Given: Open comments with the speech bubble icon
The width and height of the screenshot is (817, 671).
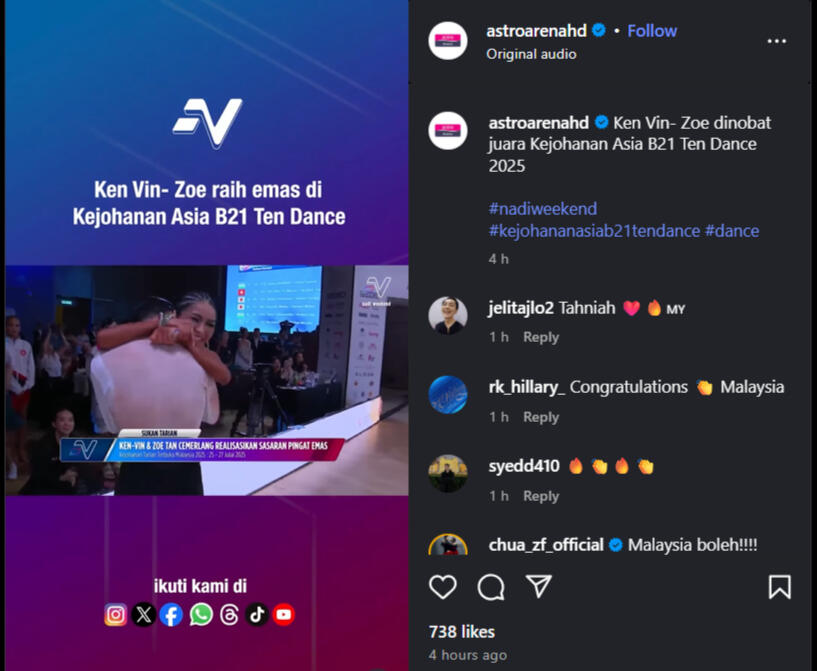Looking at the screenshot, I should click(491, 587).
